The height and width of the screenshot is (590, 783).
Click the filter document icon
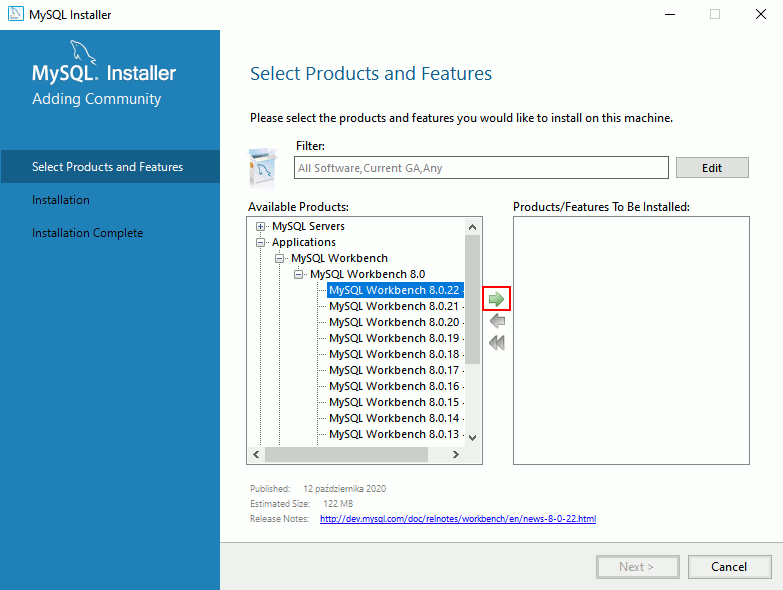click(263, 168)
